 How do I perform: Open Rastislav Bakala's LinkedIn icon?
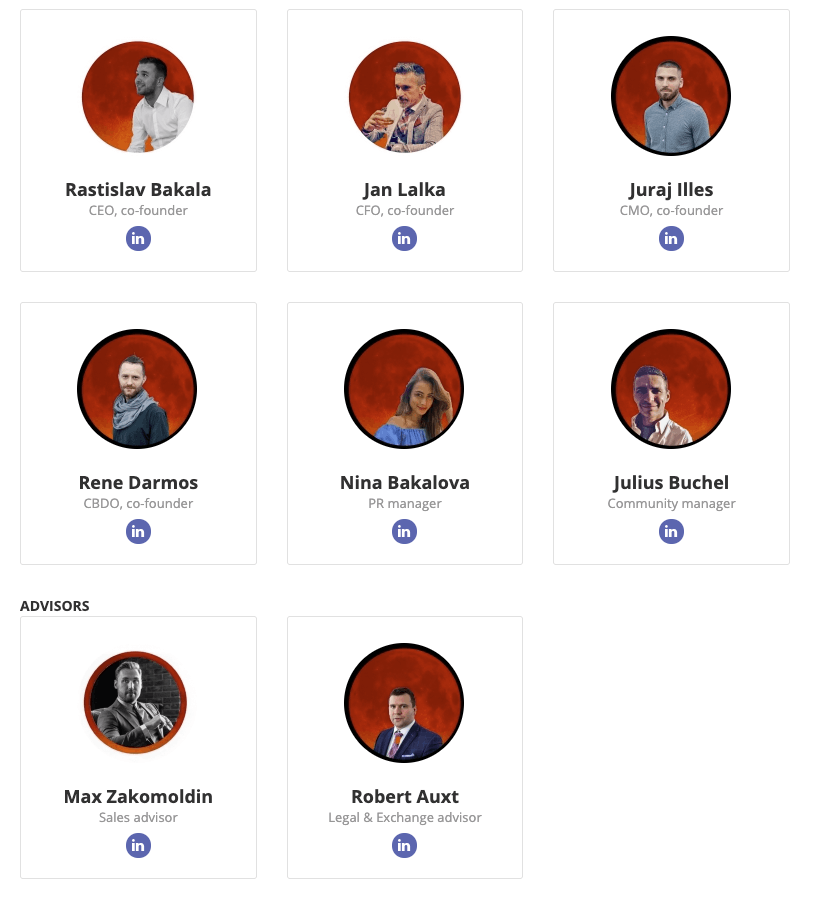tap(138, 239)
